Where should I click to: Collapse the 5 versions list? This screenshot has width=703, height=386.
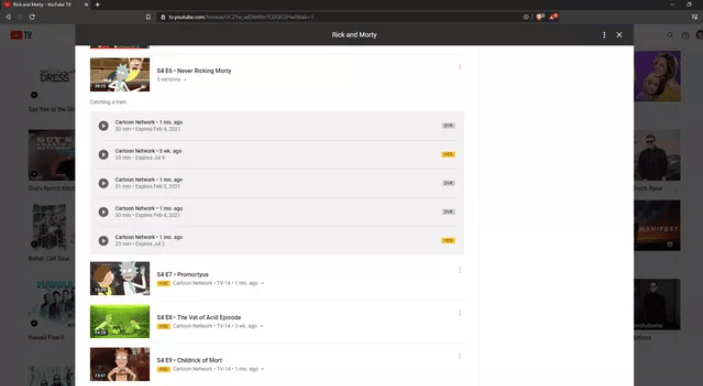171,79
